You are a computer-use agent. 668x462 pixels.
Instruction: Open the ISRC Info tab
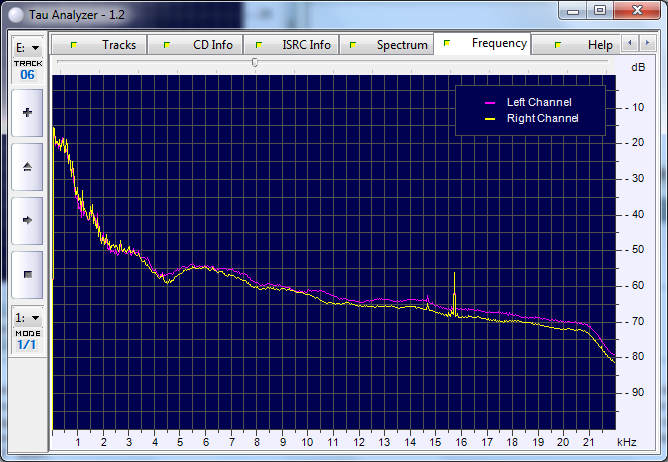291,45
